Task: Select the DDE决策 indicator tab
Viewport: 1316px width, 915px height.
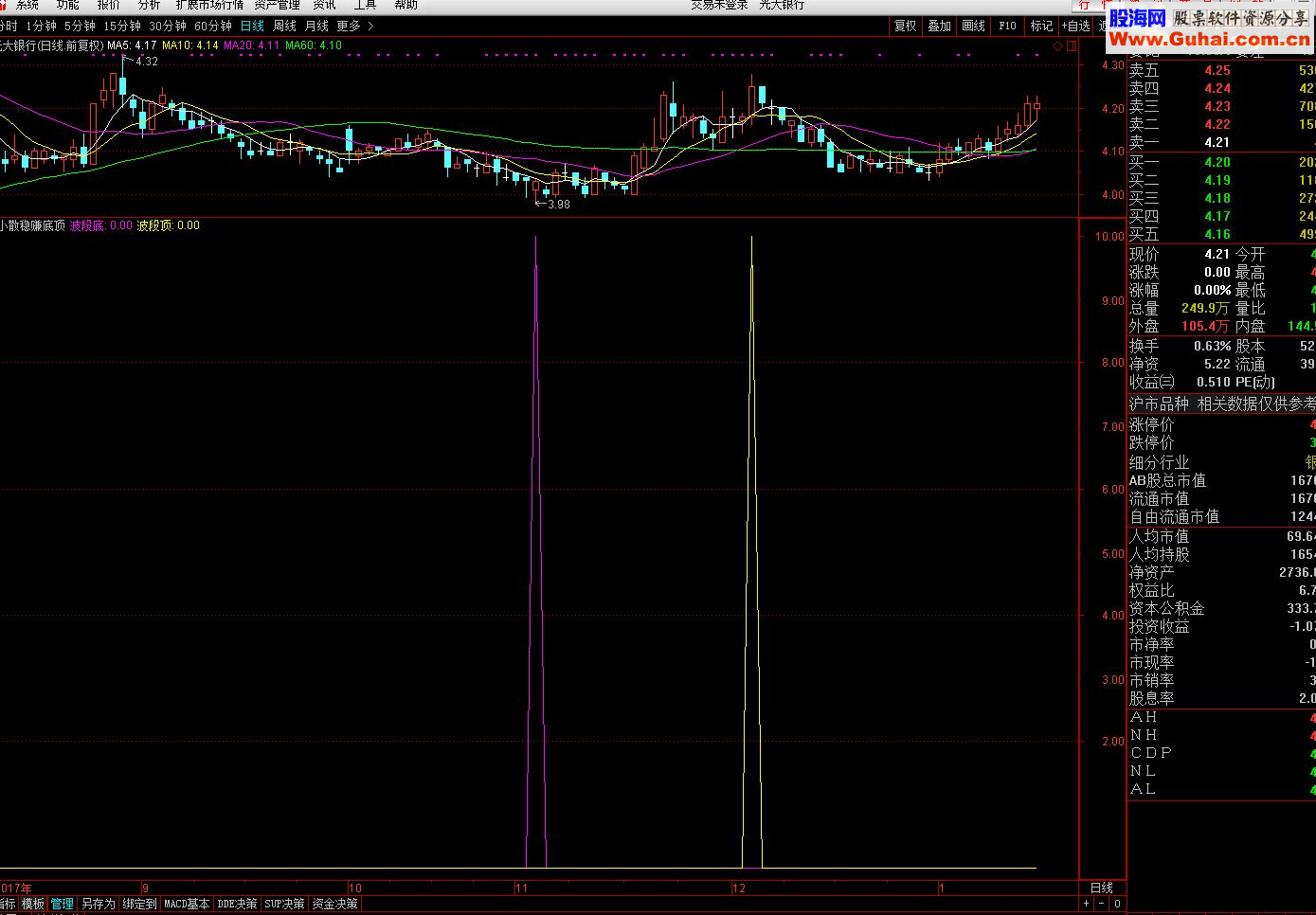Action: point(237,905)
